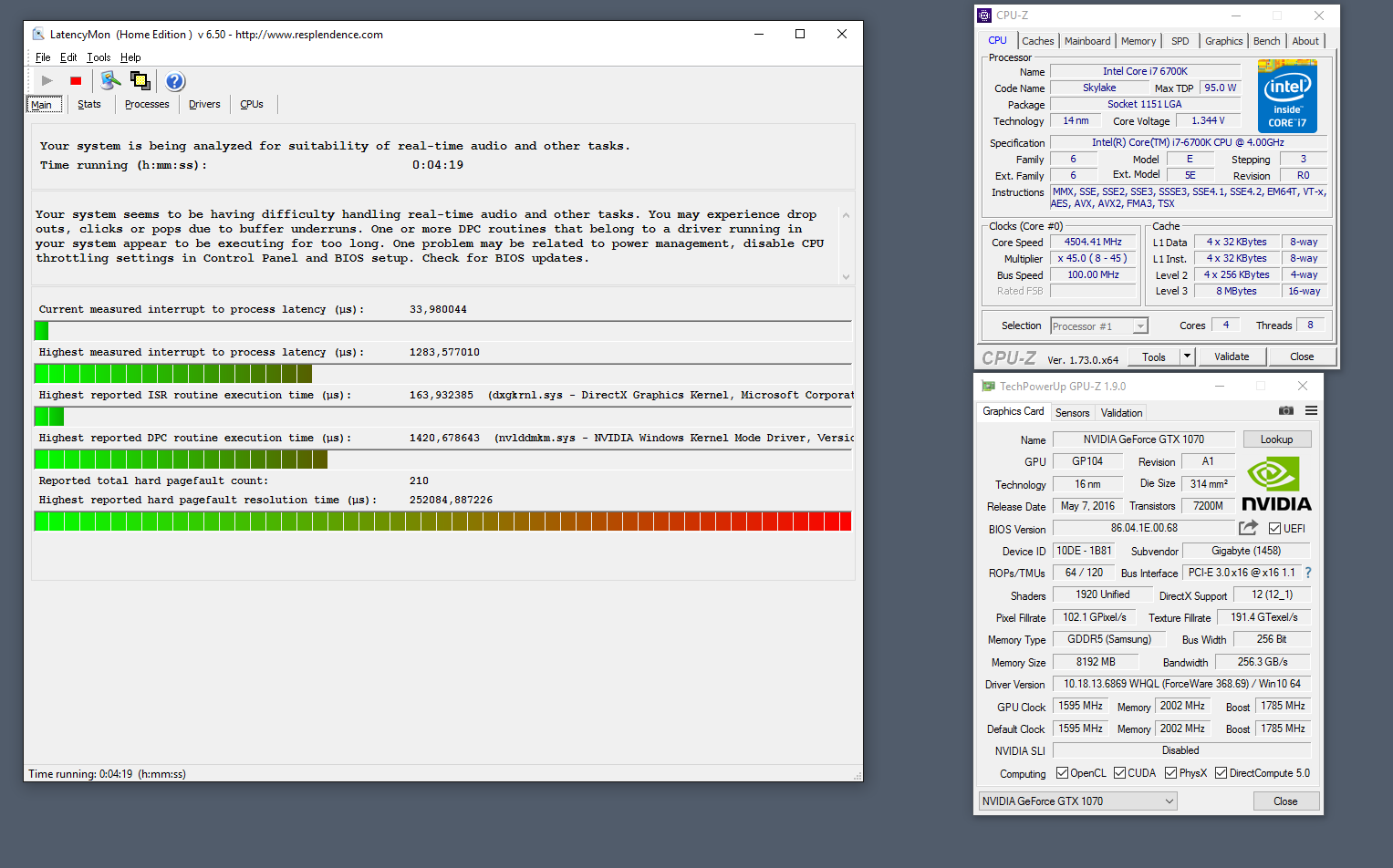Open LatencyMon options toolbar icon
The image size is (1393, 868).
(110, 81)
